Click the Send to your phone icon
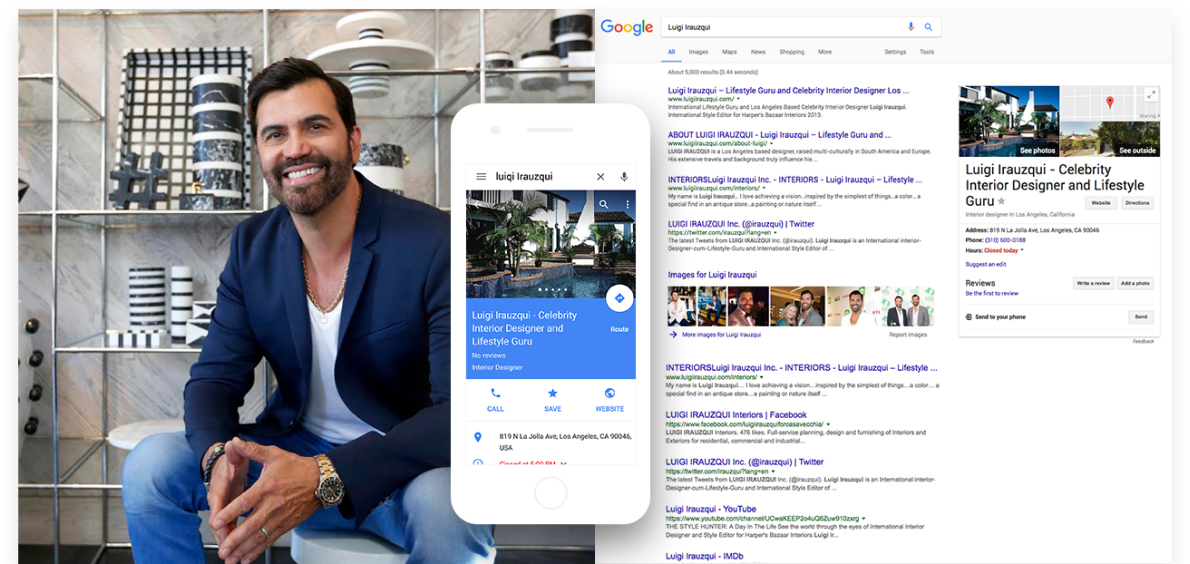The width and height of the screenshot is (1190, 564). 968,317
